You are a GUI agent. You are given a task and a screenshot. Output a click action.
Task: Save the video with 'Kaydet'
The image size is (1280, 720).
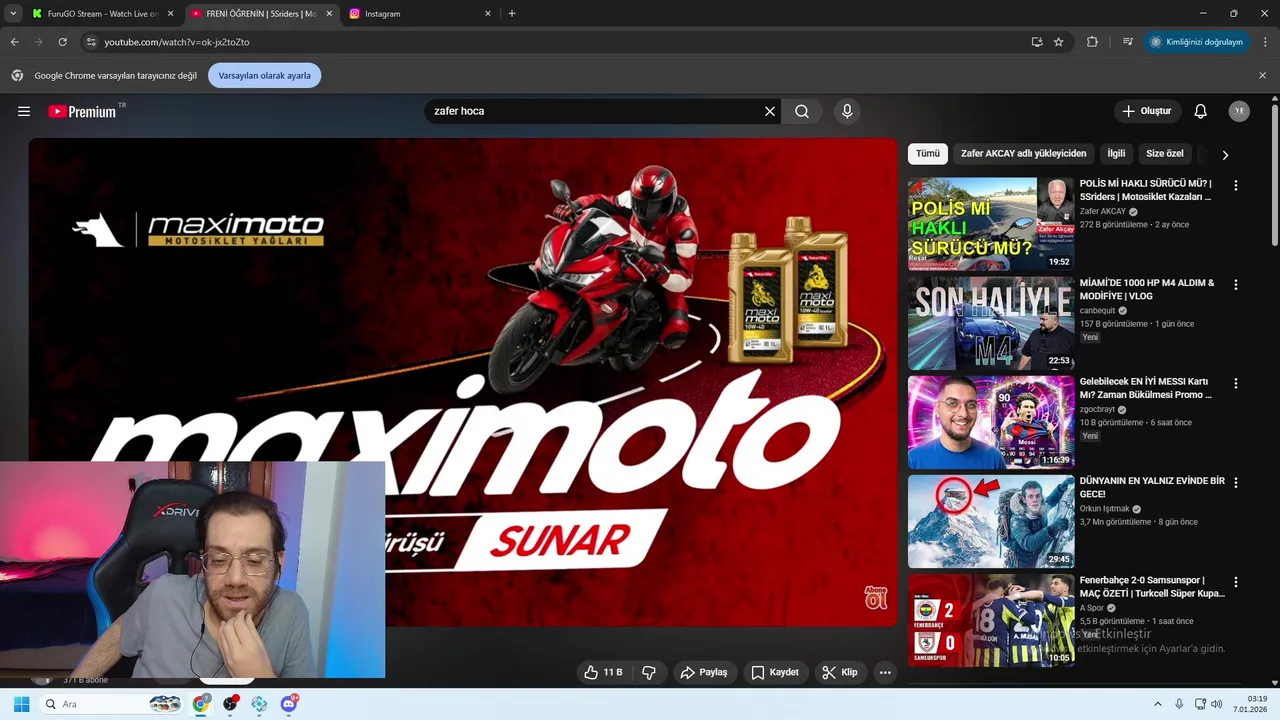(775, 672)
